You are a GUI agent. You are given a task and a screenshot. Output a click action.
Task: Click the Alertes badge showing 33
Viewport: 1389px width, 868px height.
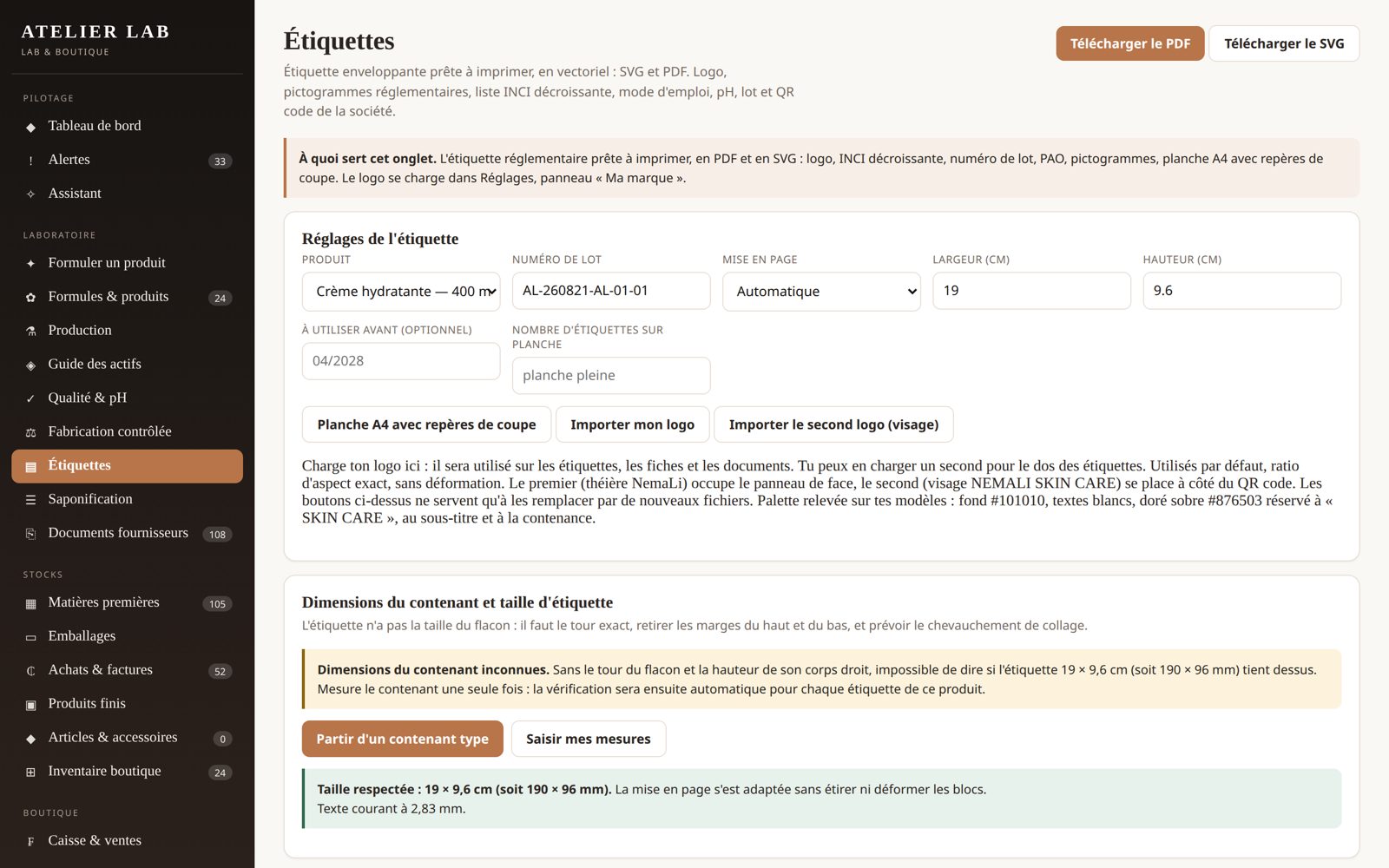[220, 161]
